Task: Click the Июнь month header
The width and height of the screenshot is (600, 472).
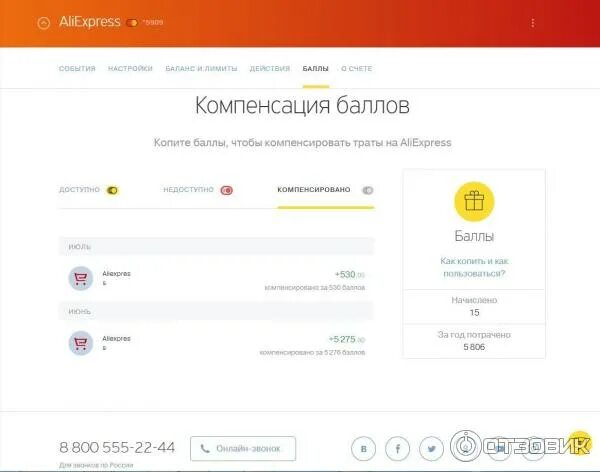Action: (216, 311)
